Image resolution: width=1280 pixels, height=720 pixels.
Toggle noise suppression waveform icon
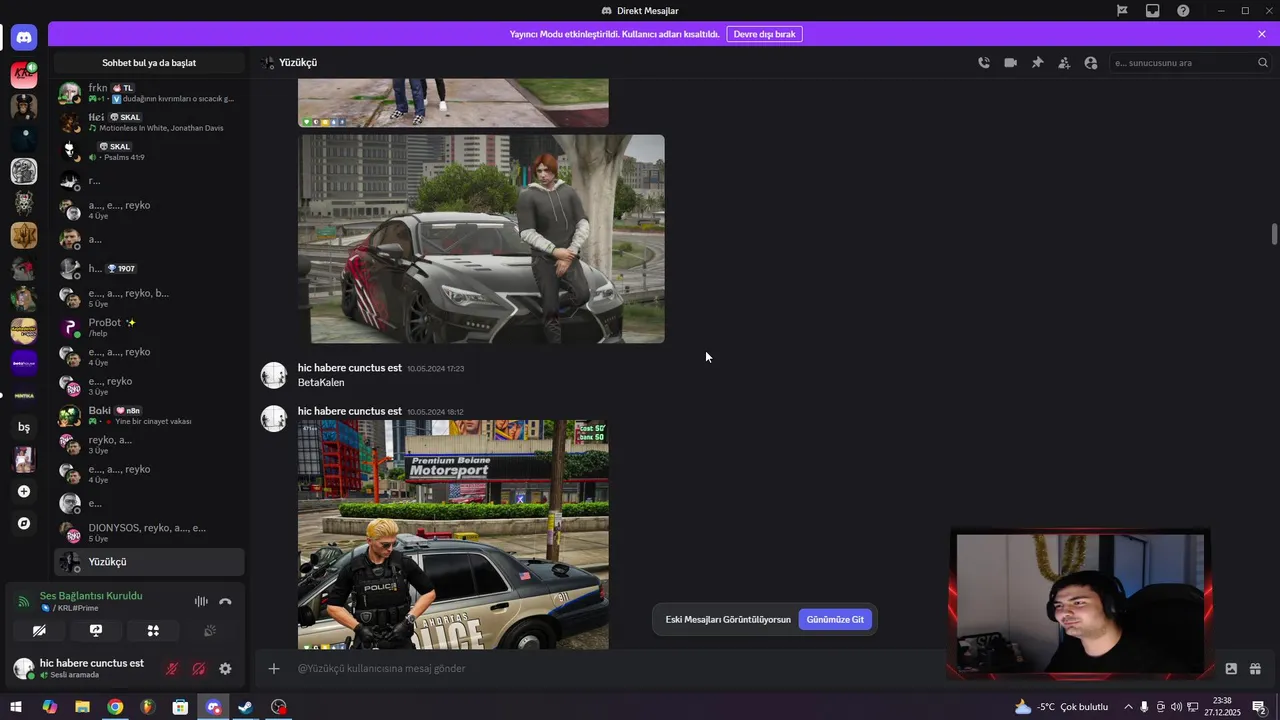(x=201, y=602)
